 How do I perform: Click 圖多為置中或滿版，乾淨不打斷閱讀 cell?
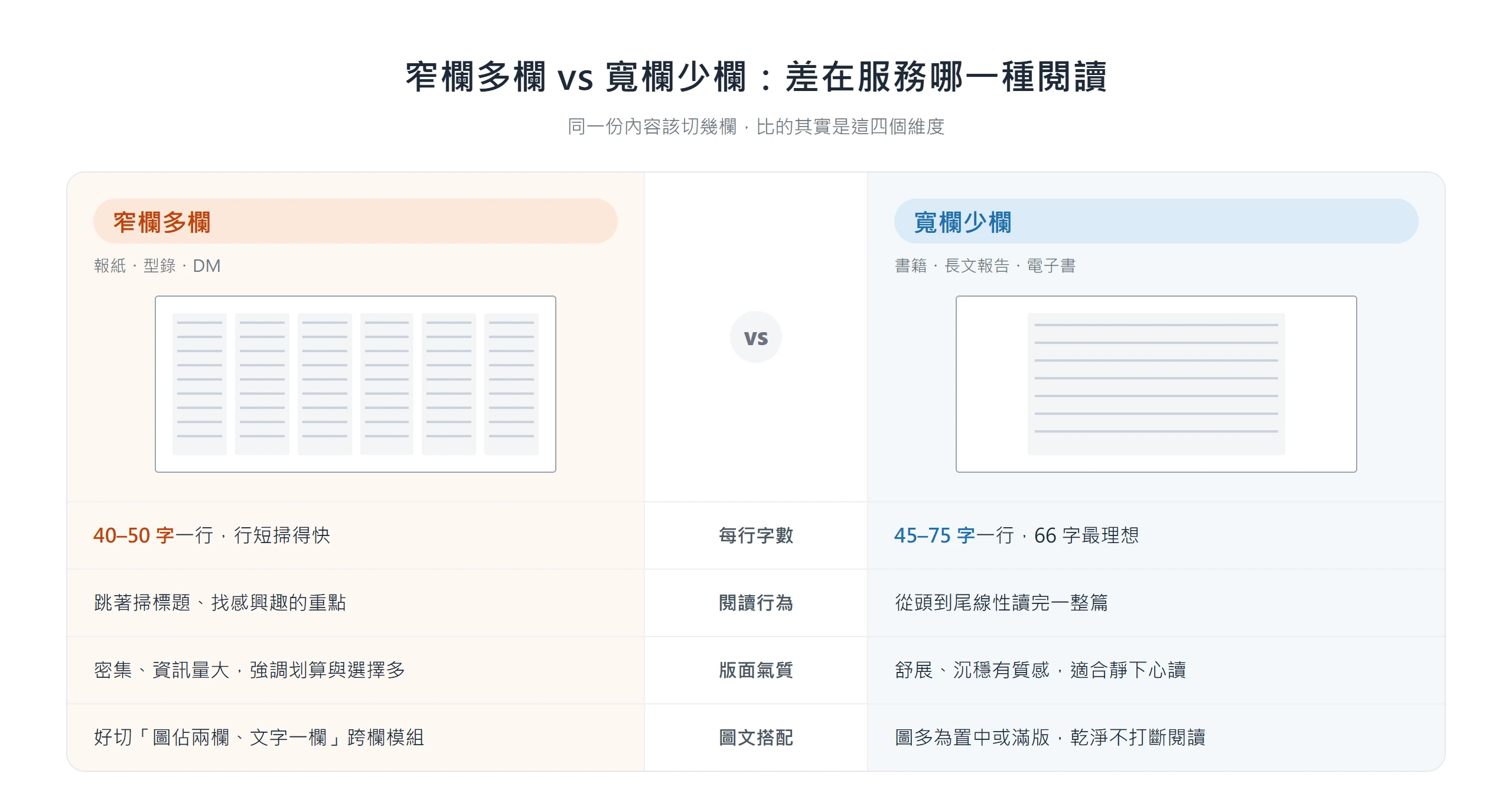(1156, 738)
